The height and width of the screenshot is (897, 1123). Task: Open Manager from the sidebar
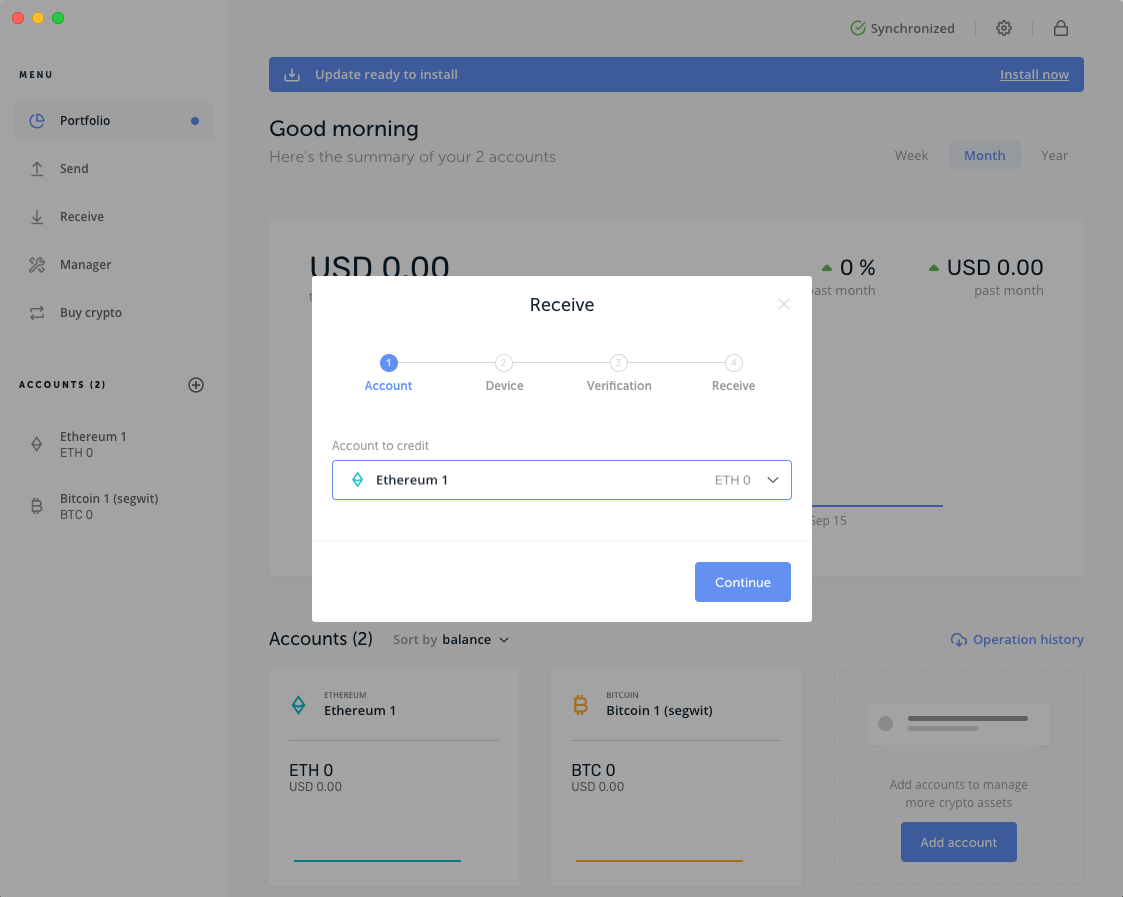click(x=37, y=264)
